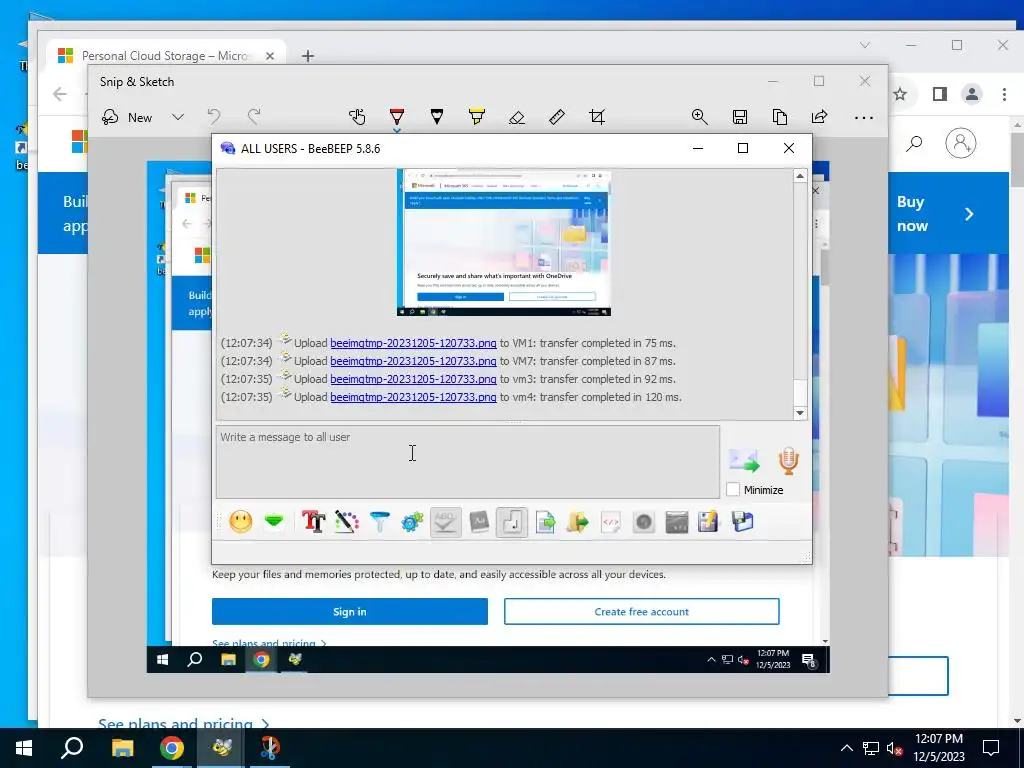Open the chat text color picker
Viewport: 1024px width, 768px height.
[347, 522]
